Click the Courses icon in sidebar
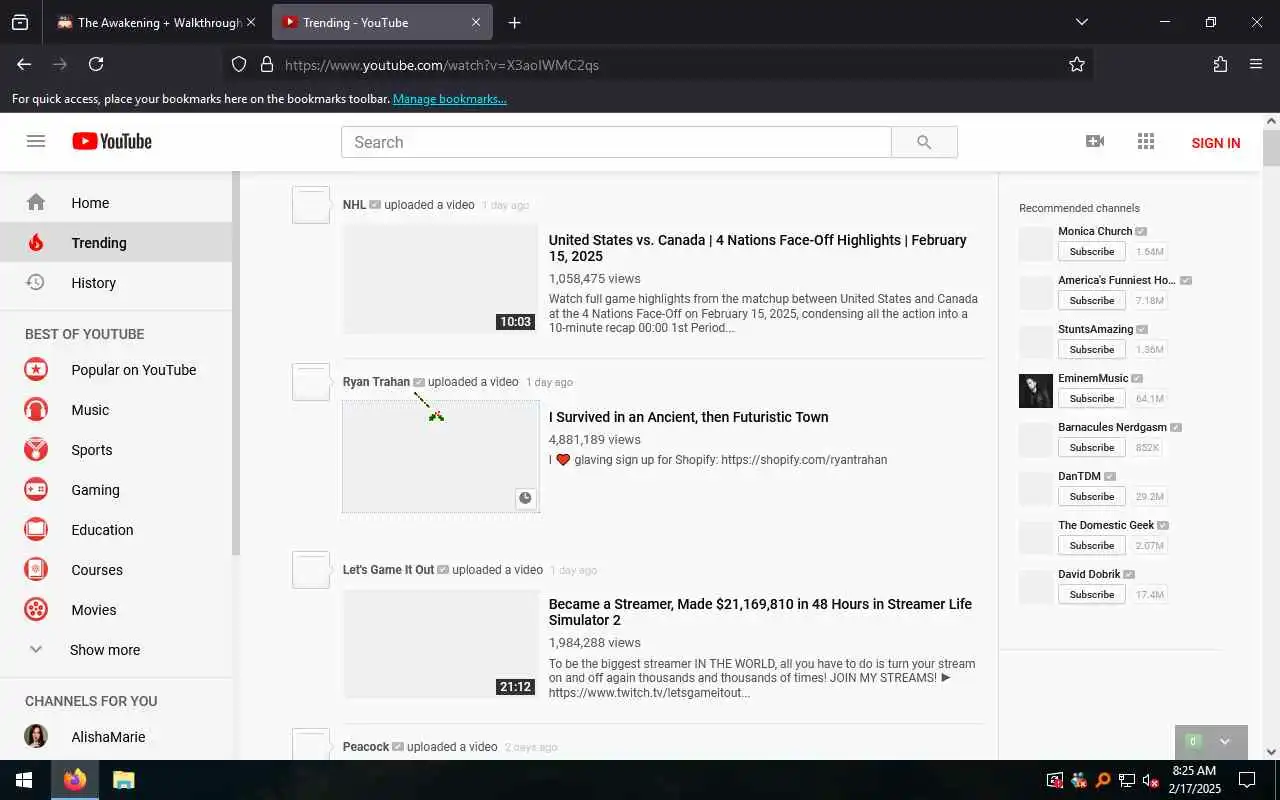The width and height of the screenshot is (1280, 800). 36,569
